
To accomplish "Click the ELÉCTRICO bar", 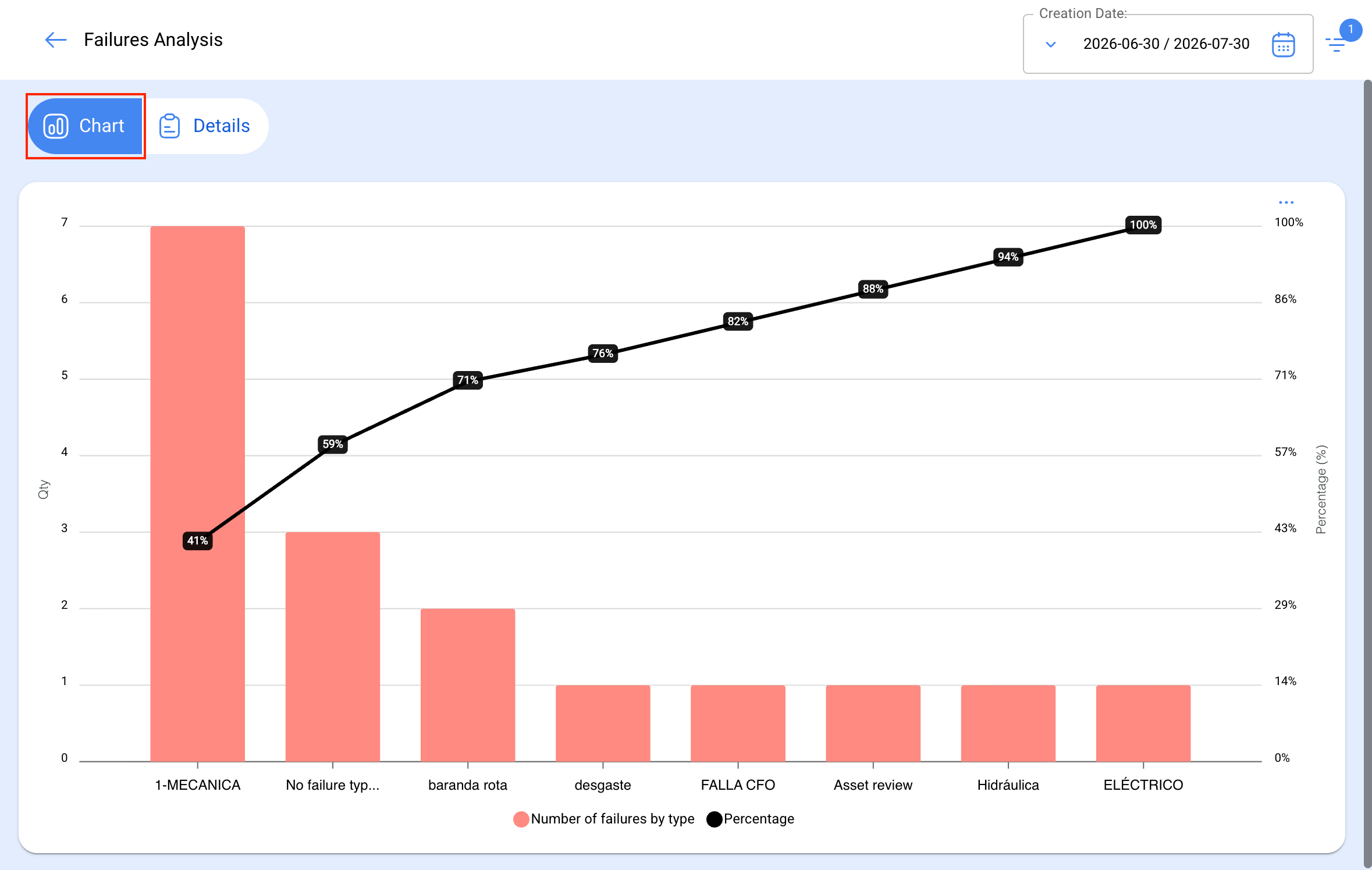I will [x=1143, y=723].
